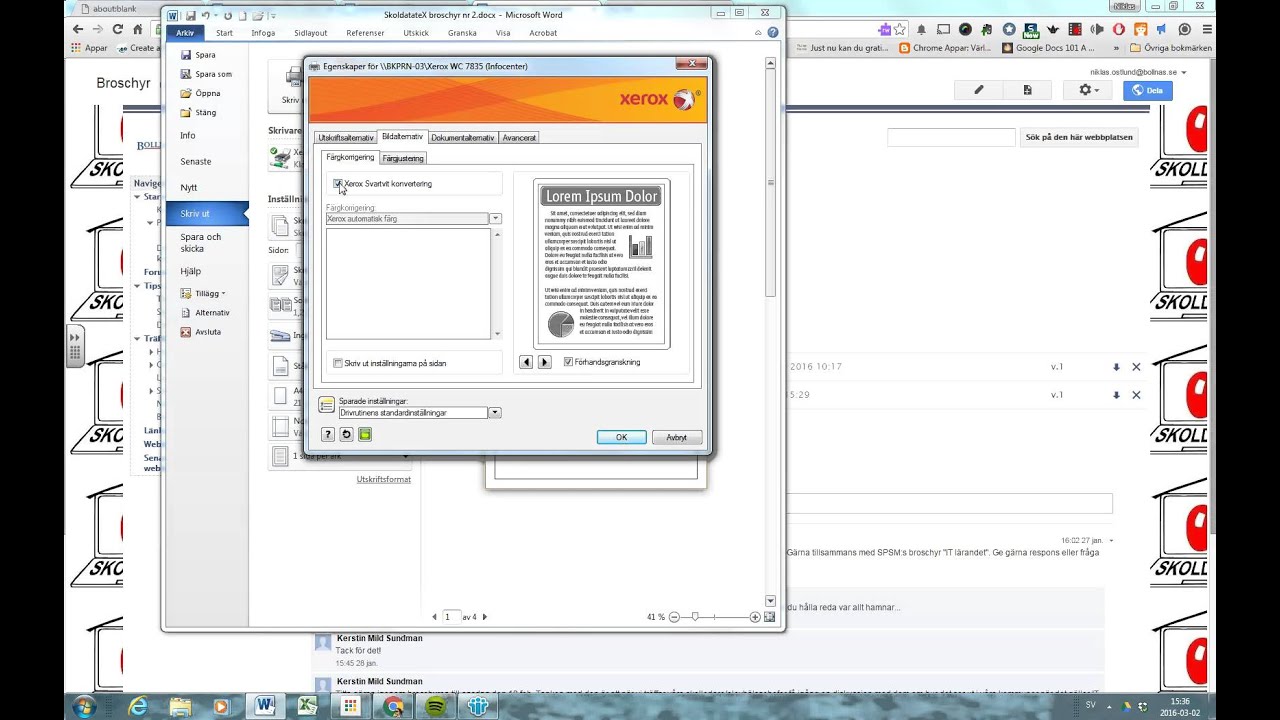Click Utskriftsformat link in Word

384,479
